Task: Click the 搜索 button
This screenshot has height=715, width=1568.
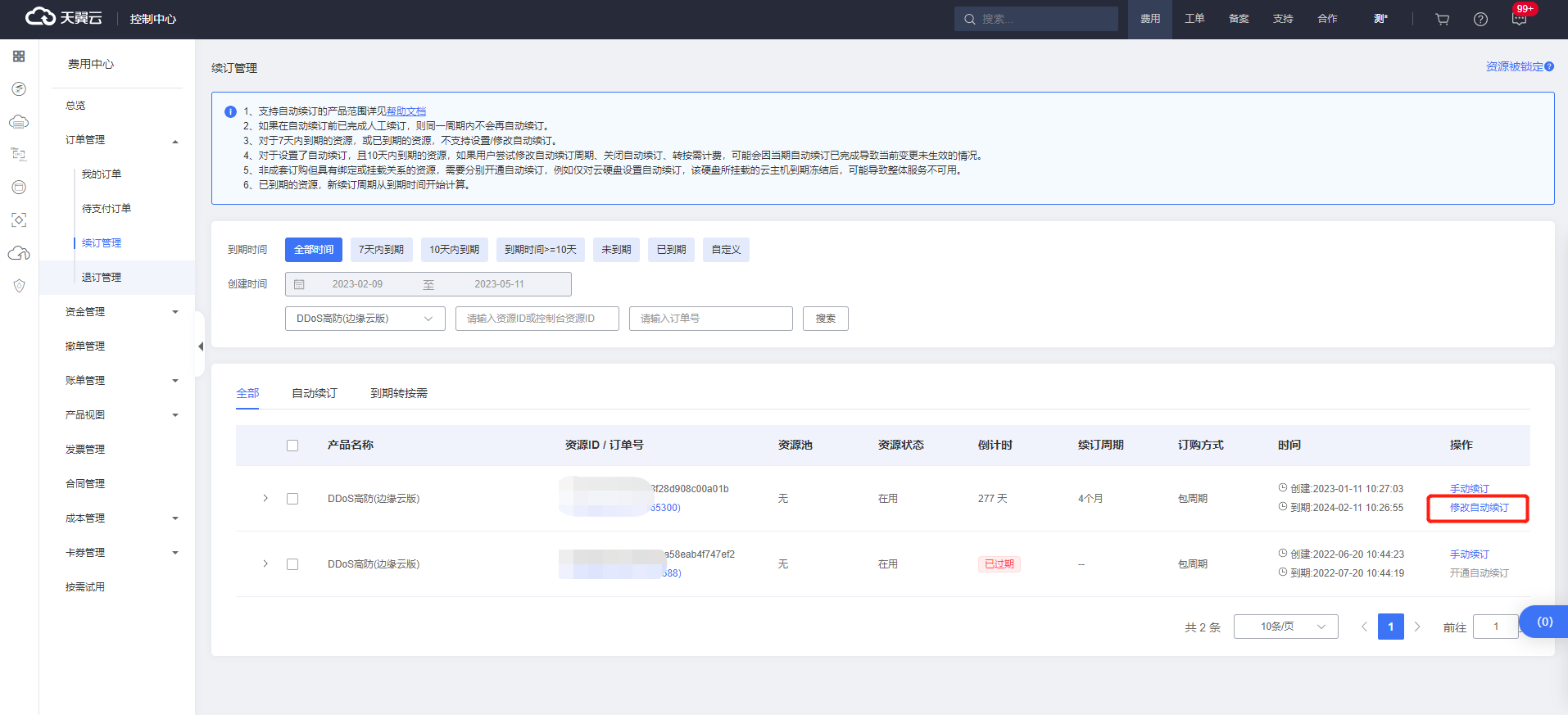Action: (825, 319)
